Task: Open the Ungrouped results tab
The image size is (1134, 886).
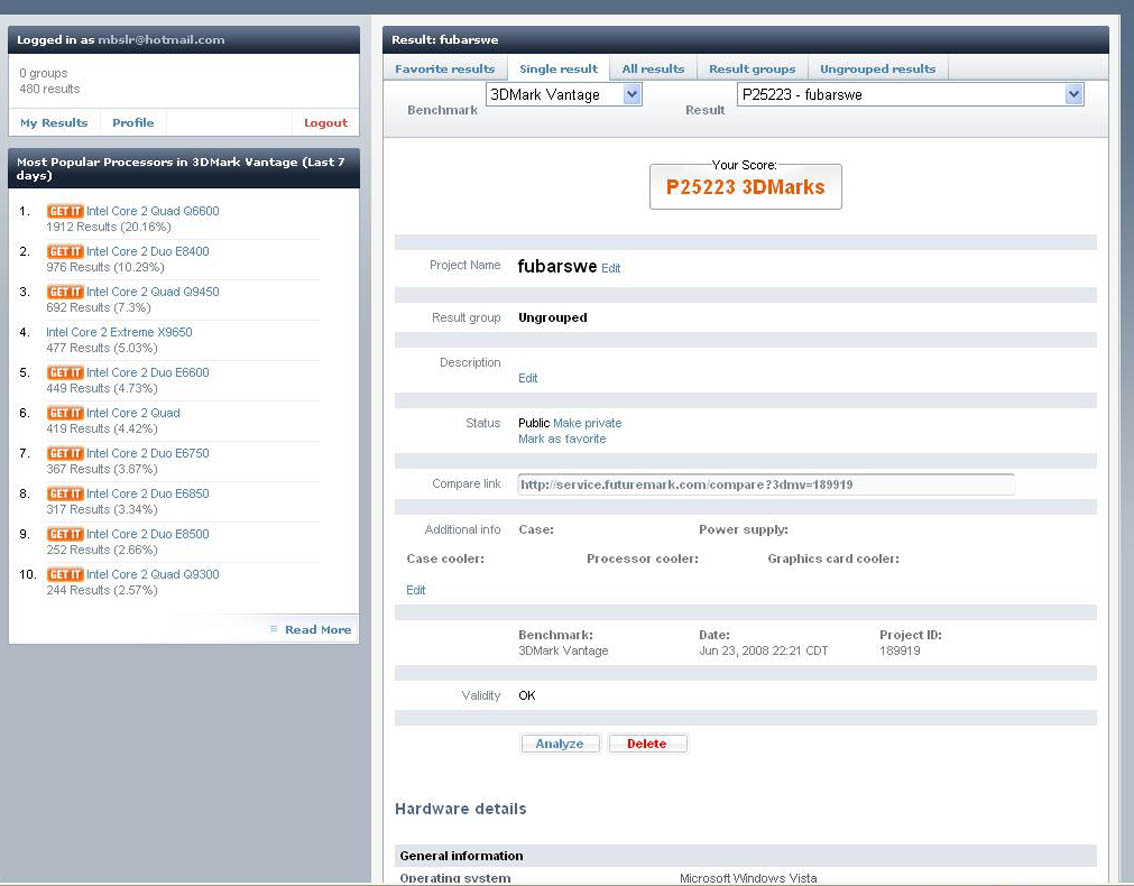Action: [x=878, y=69]
